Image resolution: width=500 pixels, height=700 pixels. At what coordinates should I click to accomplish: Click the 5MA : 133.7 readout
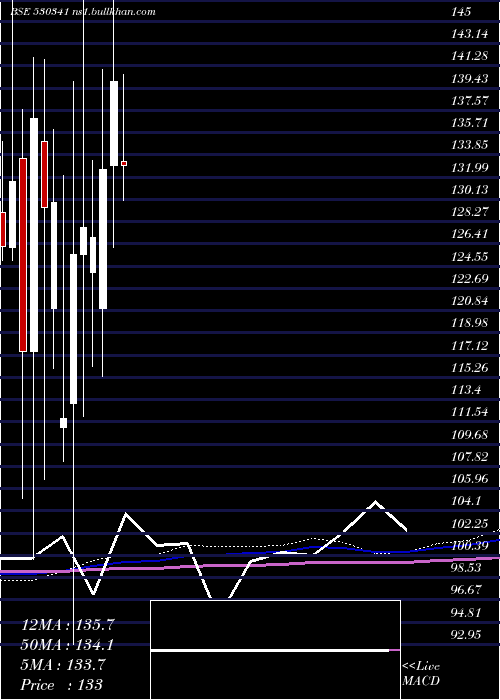pos(63,665)
